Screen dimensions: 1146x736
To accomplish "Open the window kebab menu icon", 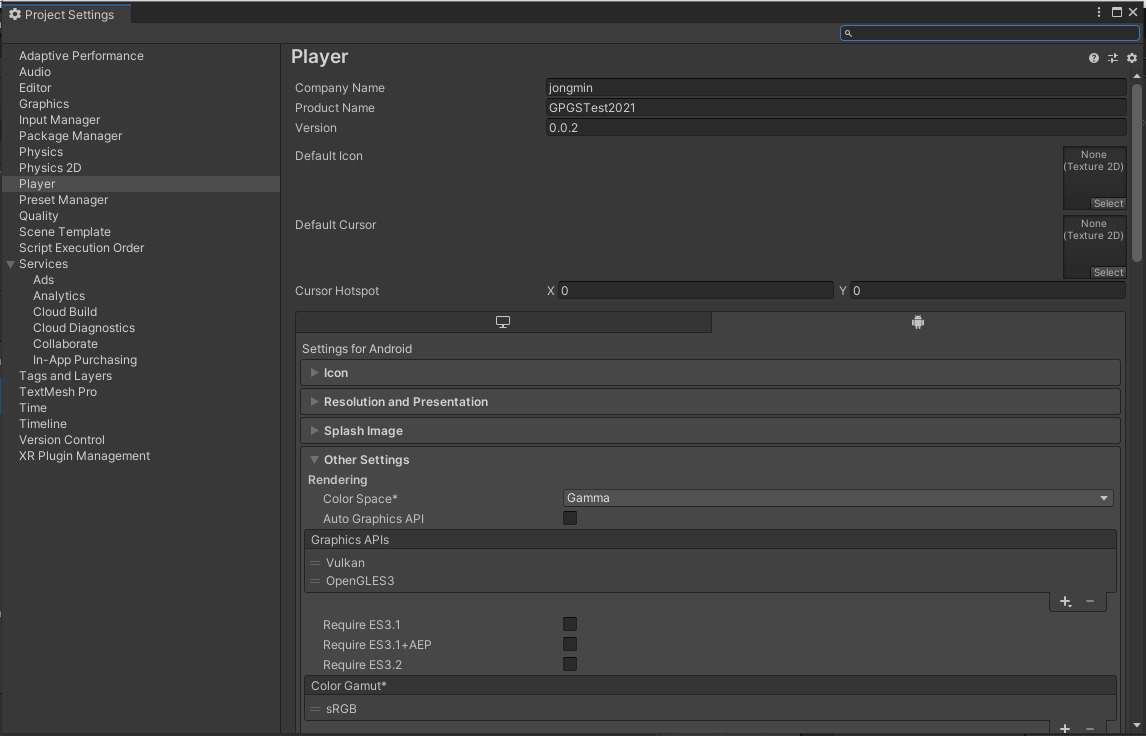I will [x=1098, y=12].
